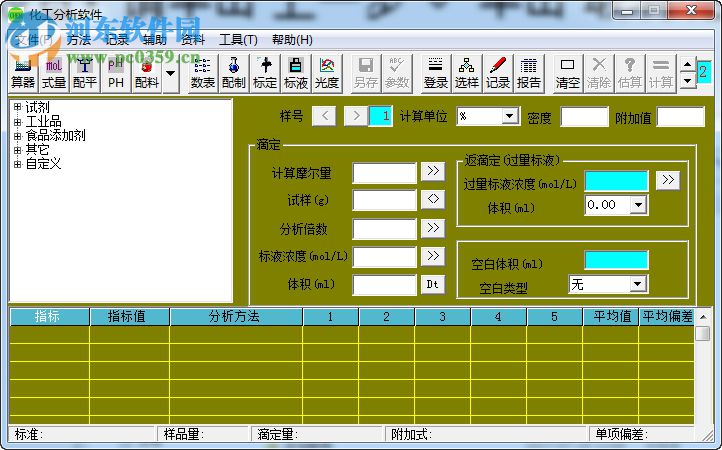The width and height of the screenshot is (722, 450).
Task: Open the 资料 menu
Action: [192, 40]
